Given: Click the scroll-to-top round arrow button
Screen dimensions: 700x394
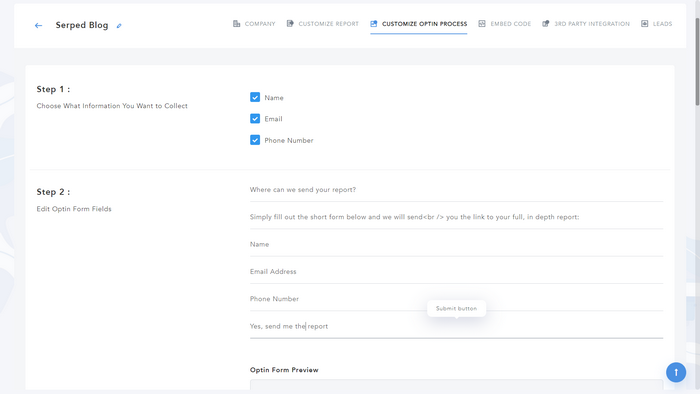Looking at the screenshot, I should click(x=676, y=372).
